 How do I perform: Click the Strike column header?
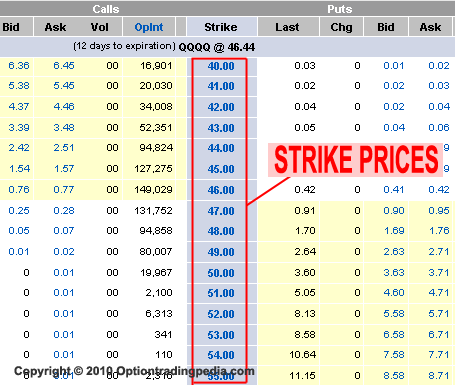click(x=221, y=27)
